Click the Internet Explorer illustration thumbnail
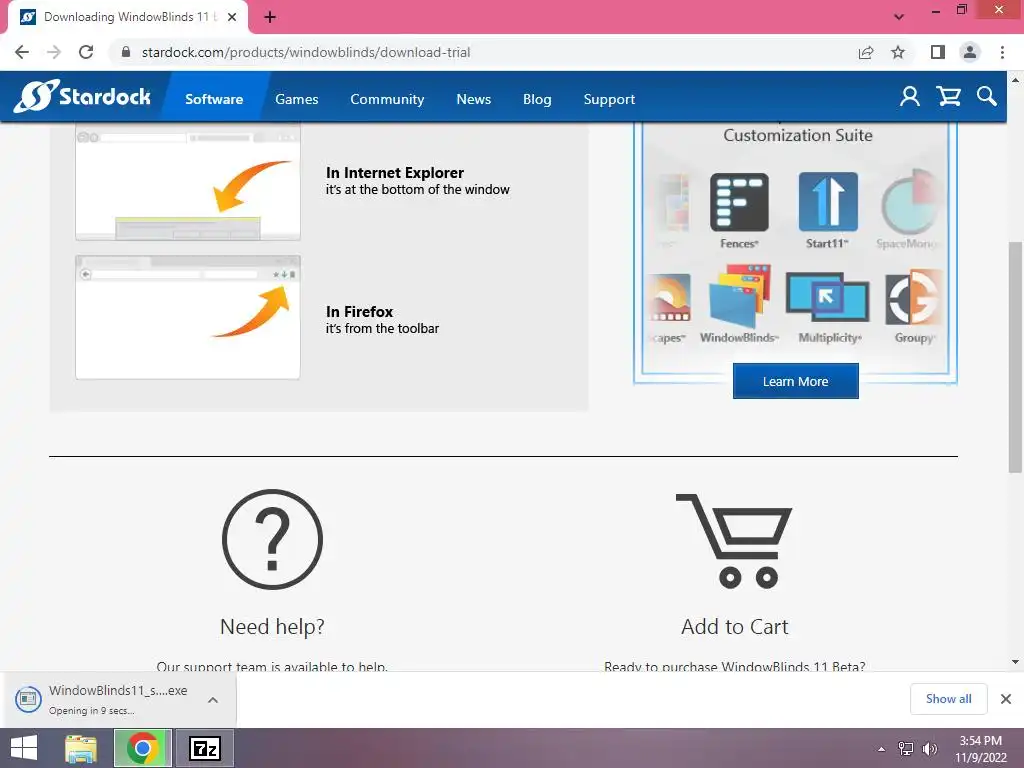Screen dimensions: 1024x768 pos(188,181)
